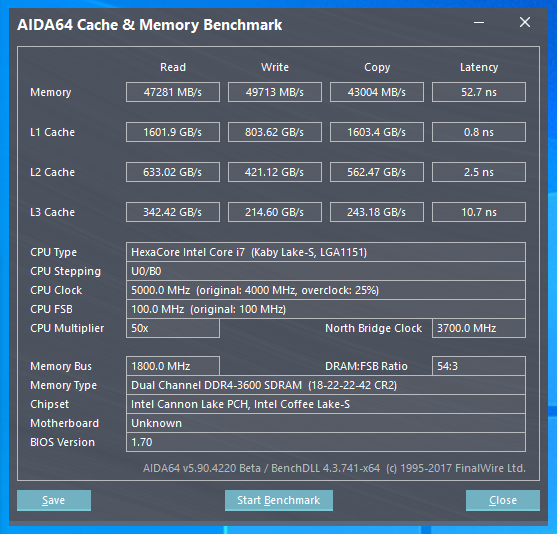Click the CPU Type information field
Screen dimensions: 557x534
326,252
